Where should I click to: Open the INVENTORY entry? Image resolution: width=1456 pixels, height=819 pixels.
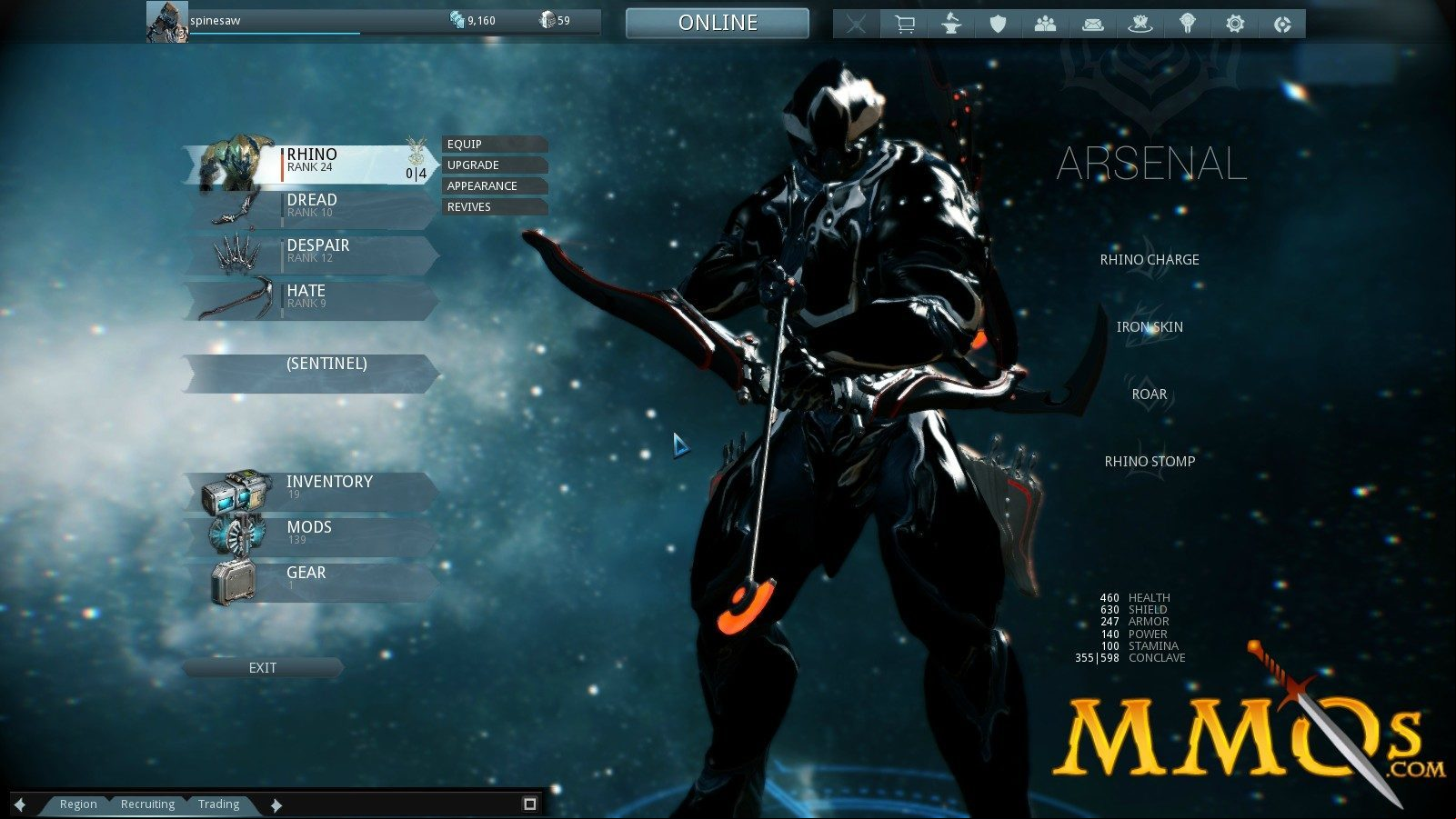point(311,491)
